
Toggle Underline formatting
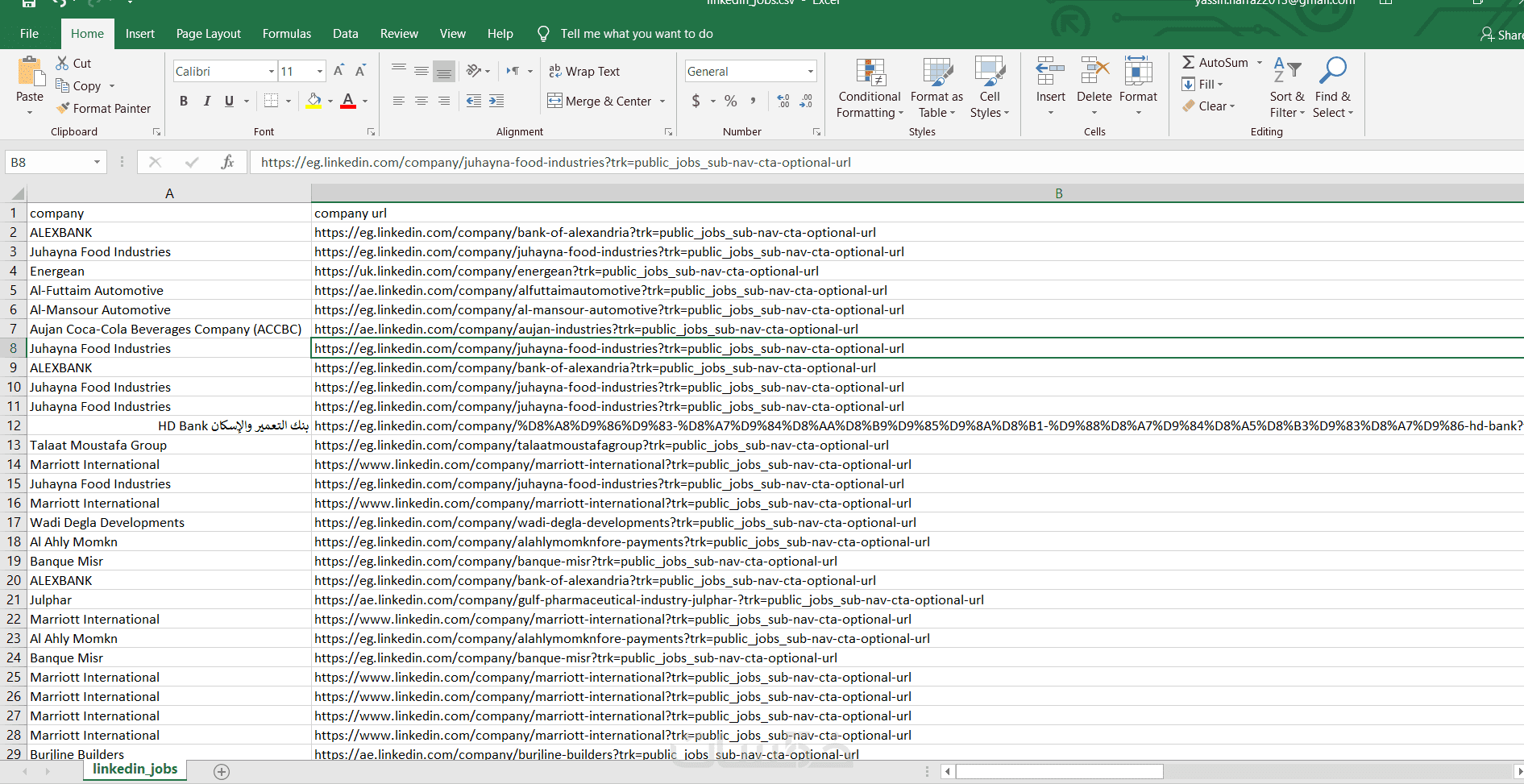(x=229, y=101)
